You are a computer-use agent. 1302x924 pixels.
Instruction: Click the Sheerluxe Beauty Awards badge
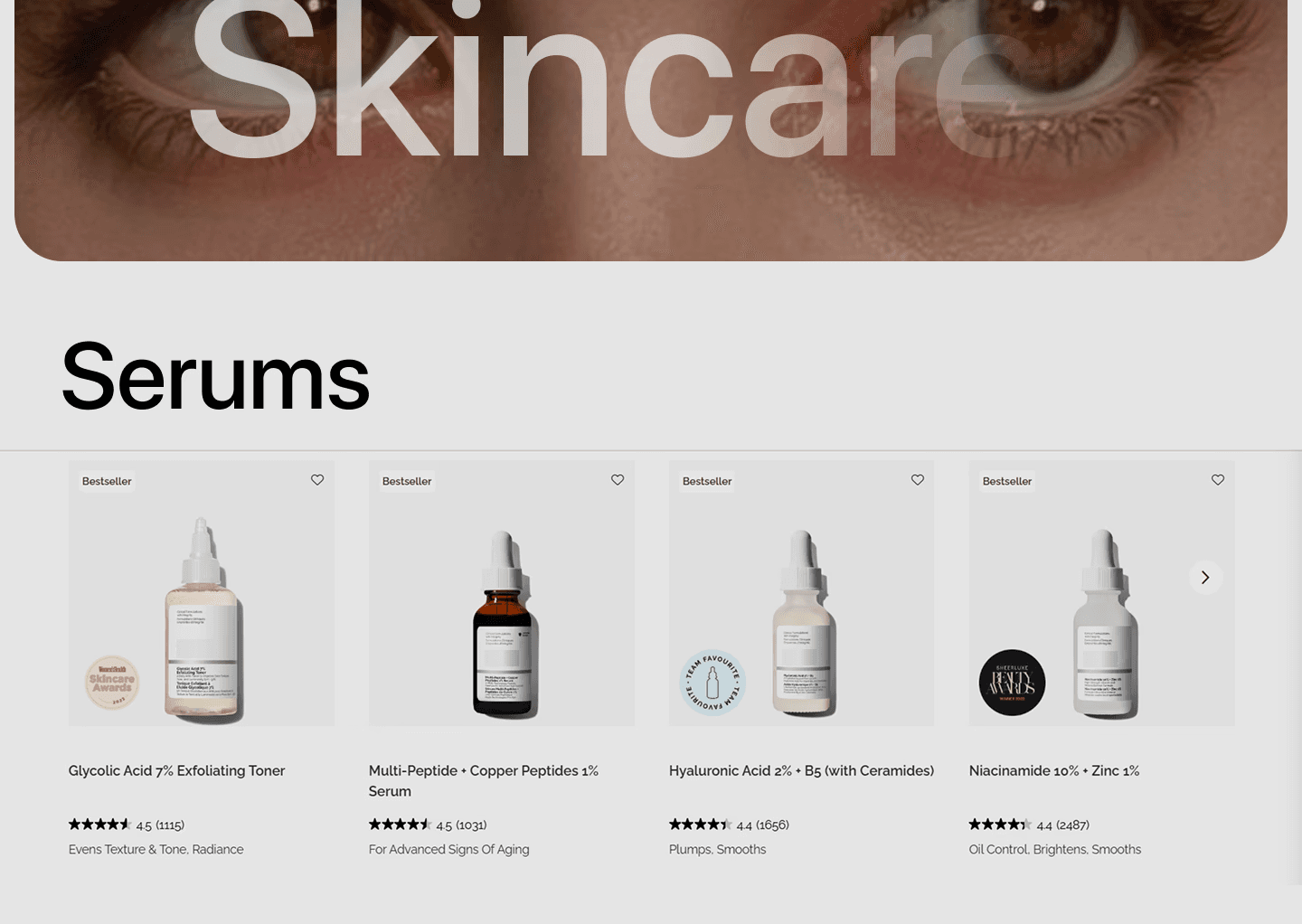[1013, 683]
